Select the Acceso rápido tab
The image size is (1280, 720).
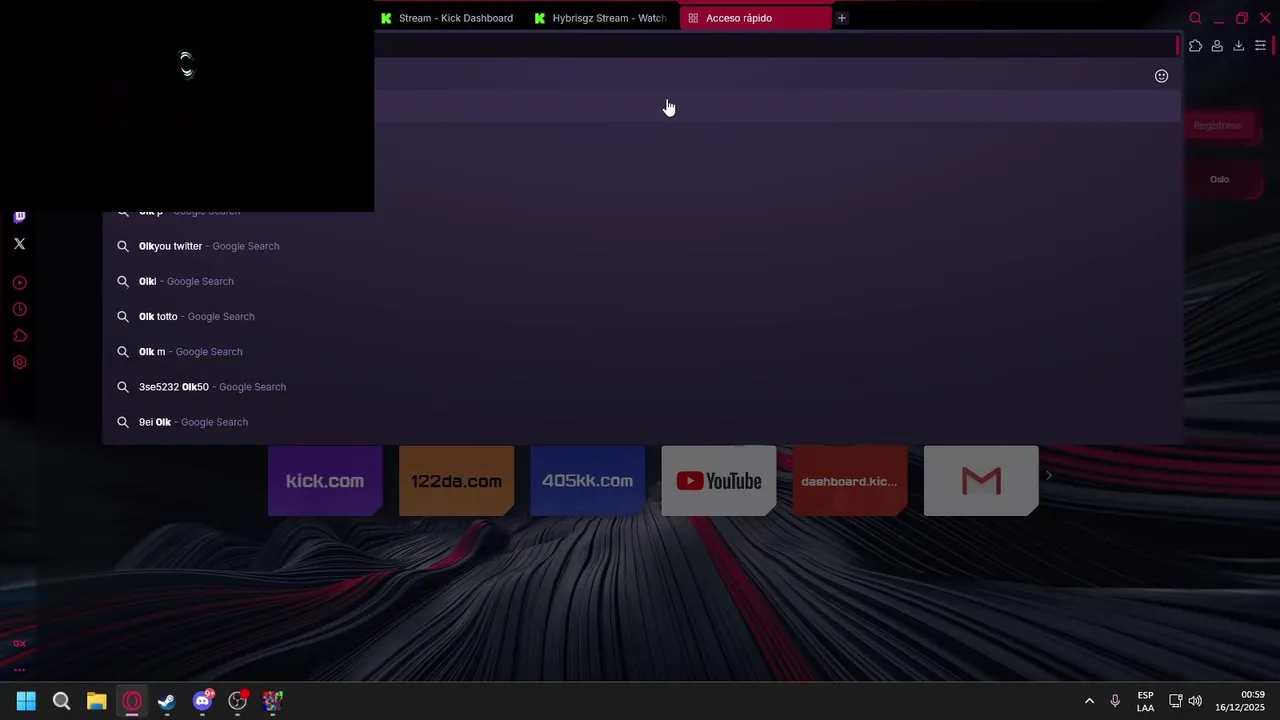(x=755, y=18)
